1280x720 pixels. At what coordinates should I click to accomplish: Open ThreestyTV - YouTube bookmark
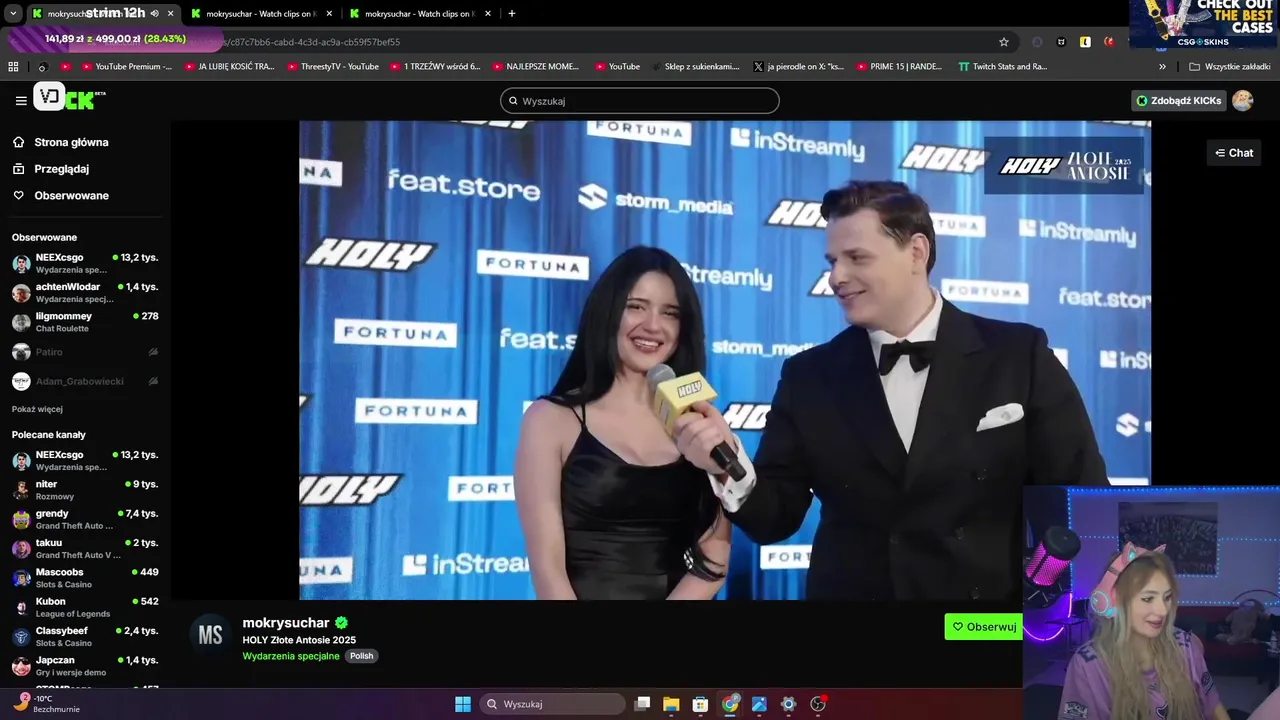click(x=333, y=67)
